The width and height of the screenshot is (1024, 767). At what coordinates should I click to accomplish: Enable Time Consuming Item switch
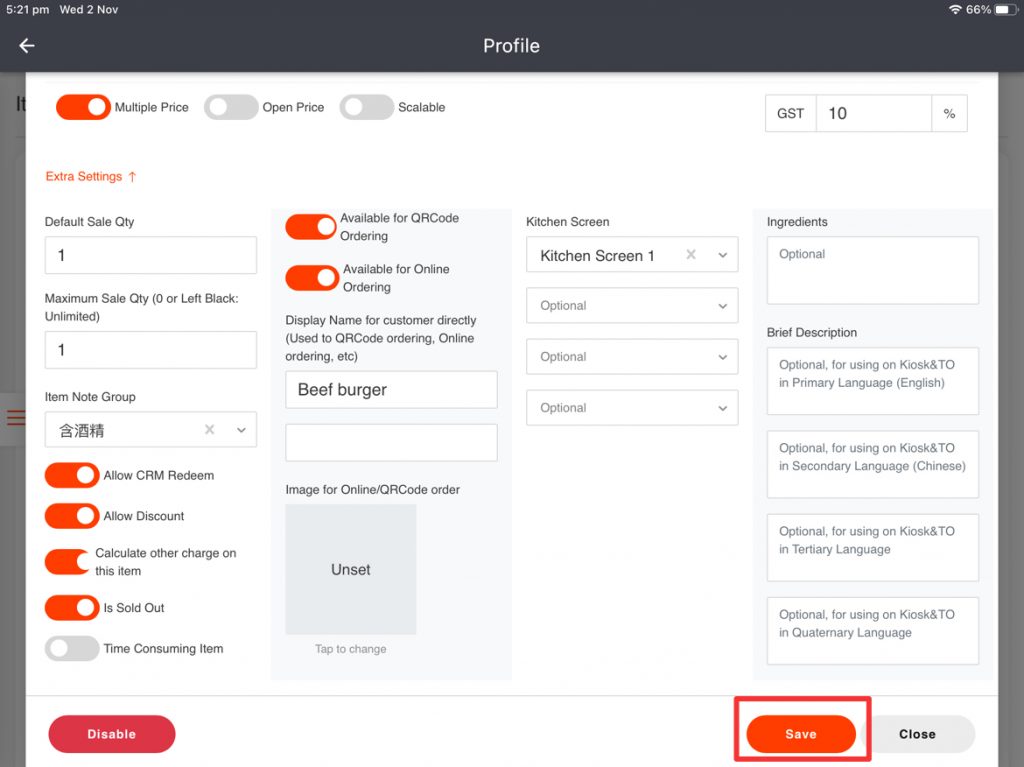(72, 649)
